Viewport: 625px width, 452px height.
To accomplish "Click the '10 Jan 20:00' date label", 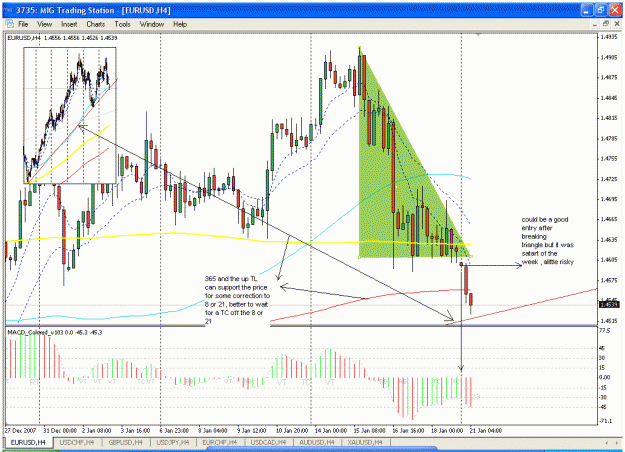I will click(x=292, y=430).
